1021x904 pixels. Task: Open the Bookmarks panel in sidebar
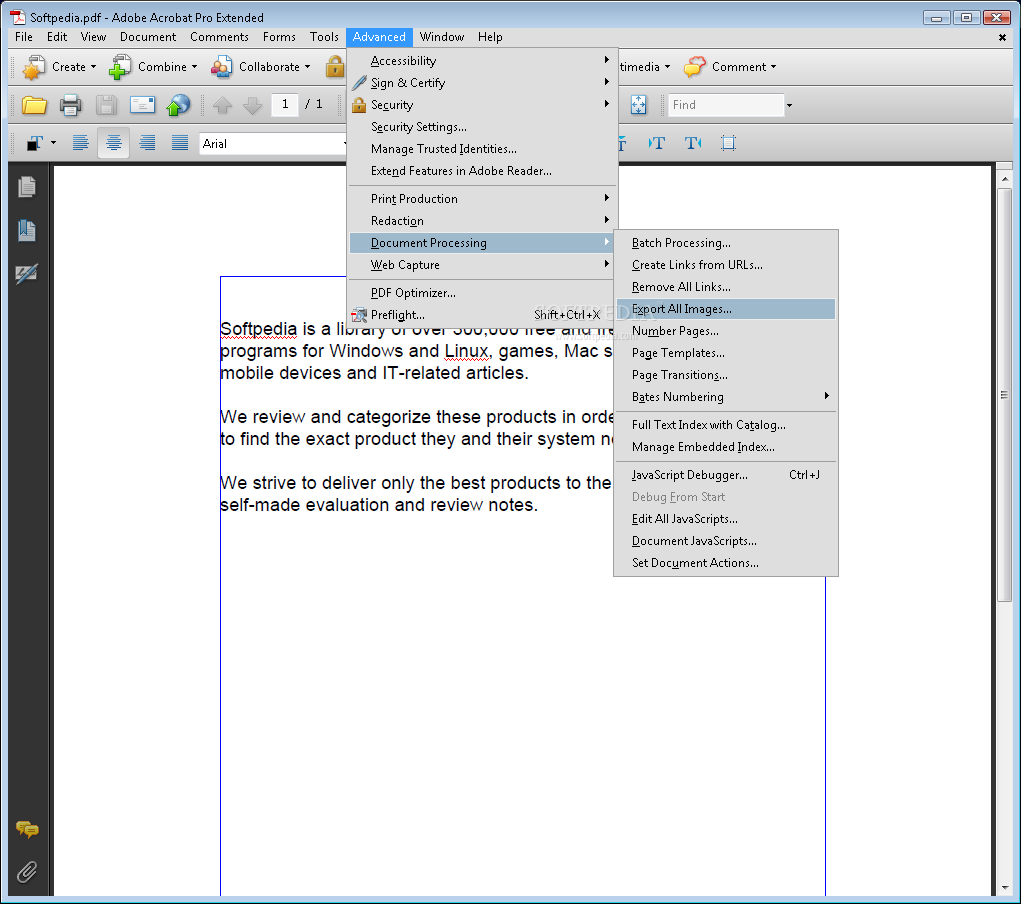(x=27, y=230)
